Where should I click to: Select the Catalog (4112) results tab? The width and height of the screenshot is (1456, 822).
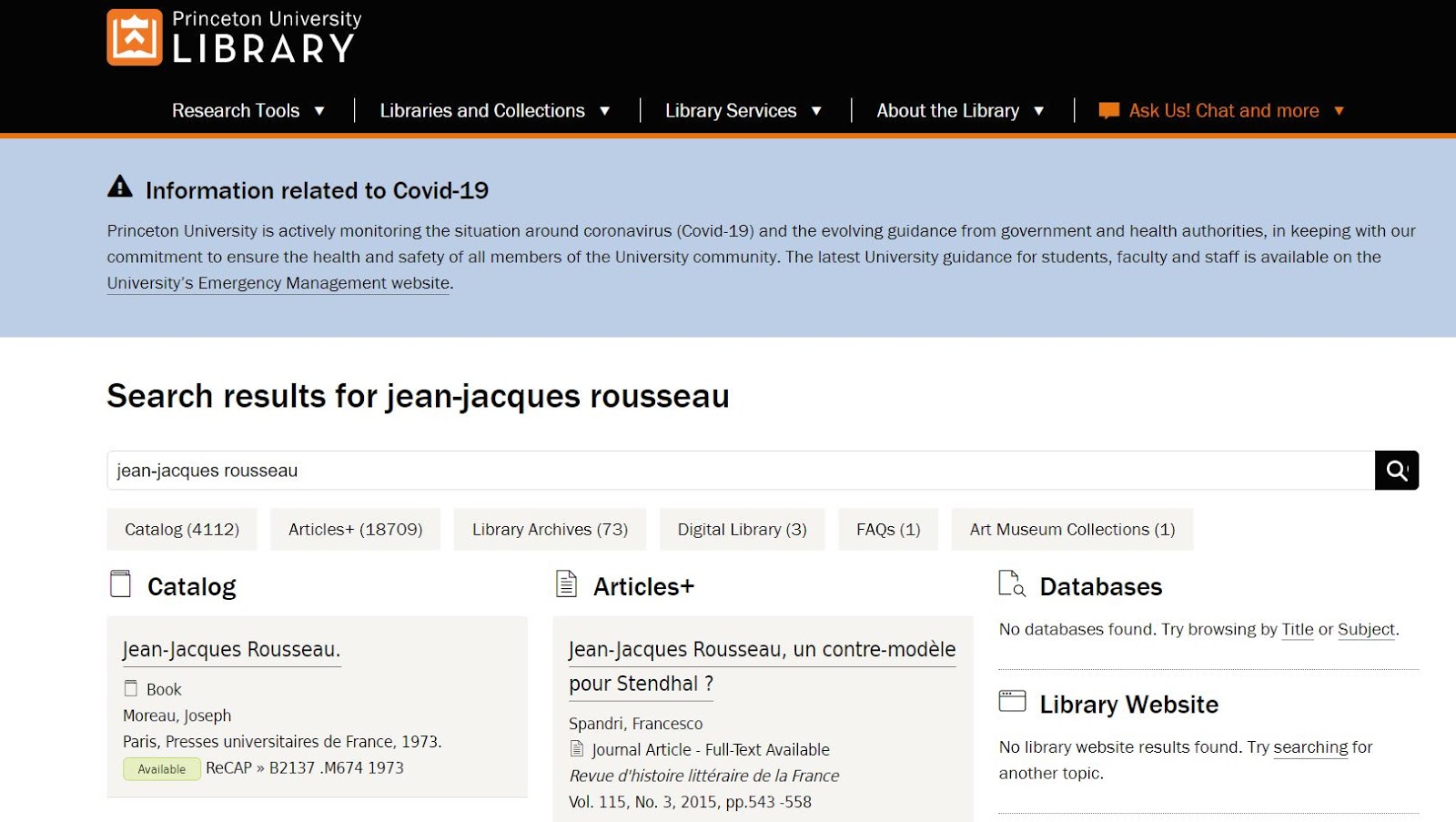click(182, 529)
